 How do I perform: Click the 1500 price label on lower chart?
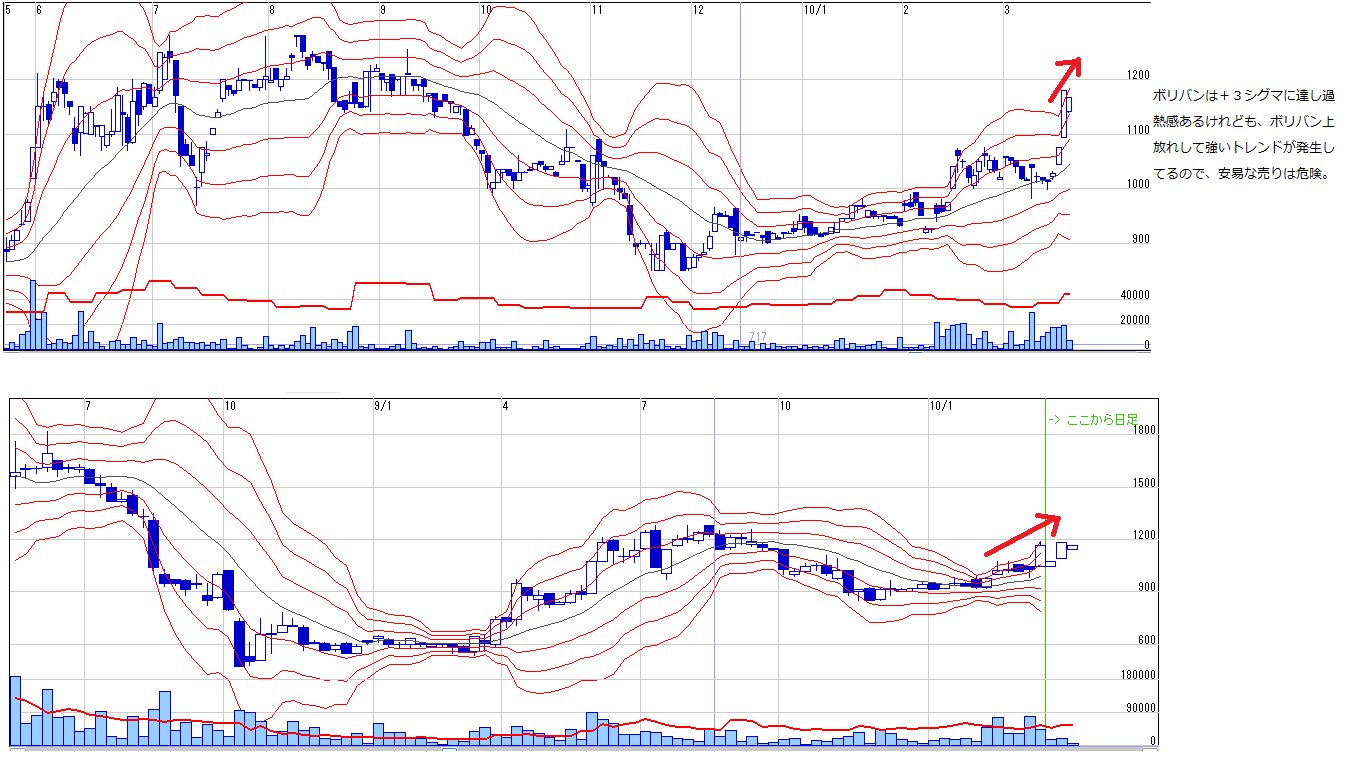coord(1145,483)
